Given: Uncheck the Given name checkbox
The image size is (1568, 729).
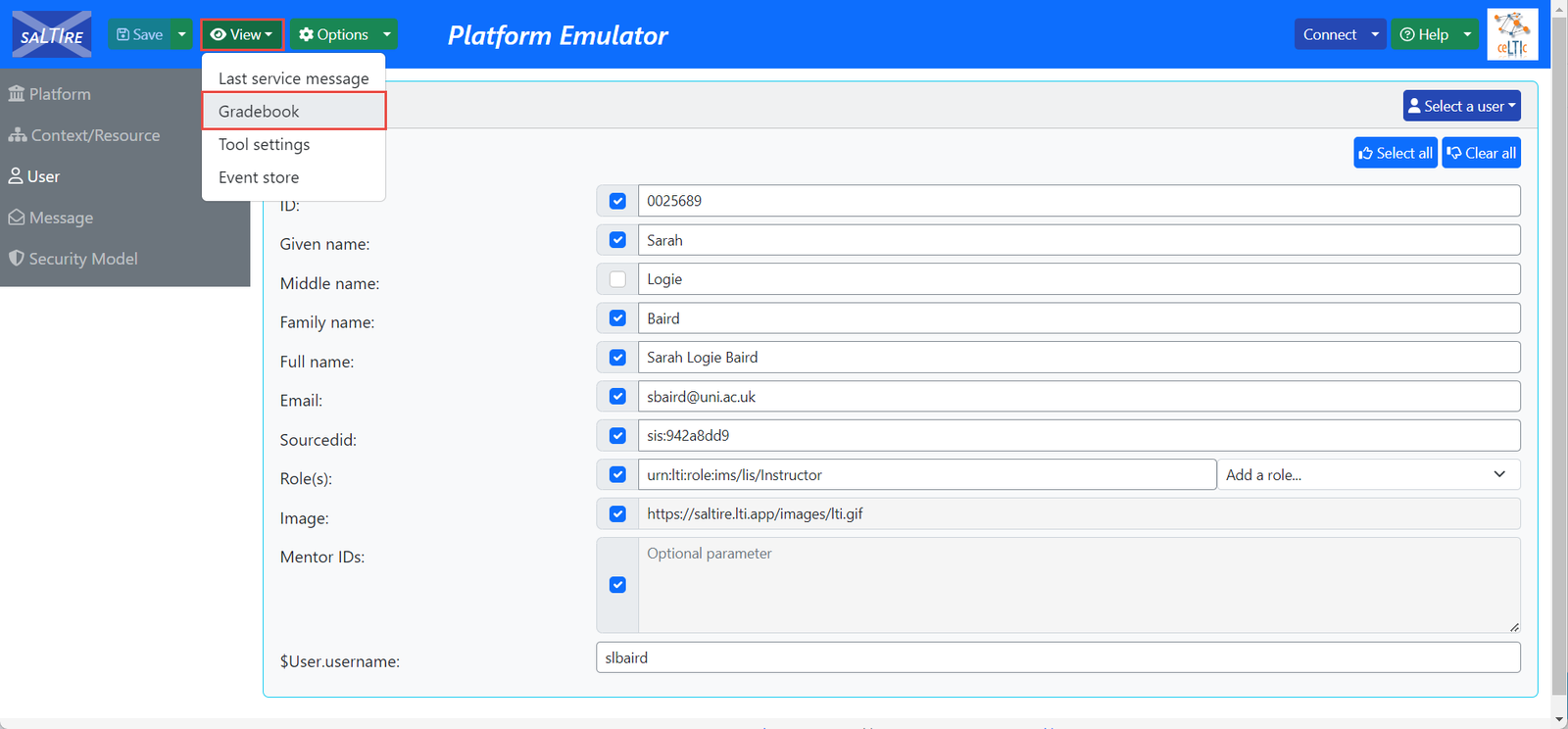Looking at the screenshot, I should coord(617,240).
